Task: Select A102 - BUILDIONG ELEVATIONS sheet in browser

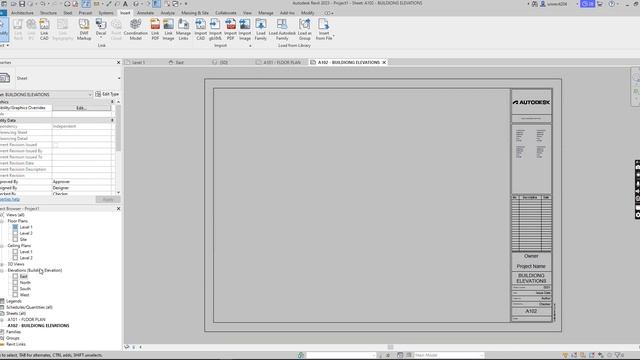Action: pyautogui.click(x=38, y=326)
